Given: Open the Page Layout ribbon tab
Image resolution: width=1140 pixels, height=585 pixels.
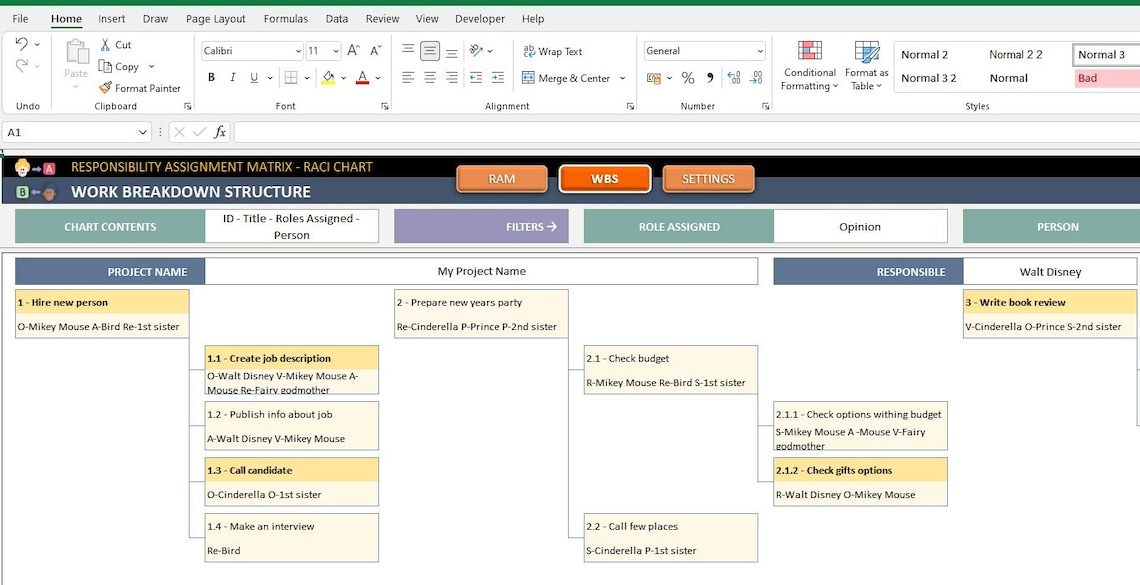Looking at the screenshot, I should 215,18.
